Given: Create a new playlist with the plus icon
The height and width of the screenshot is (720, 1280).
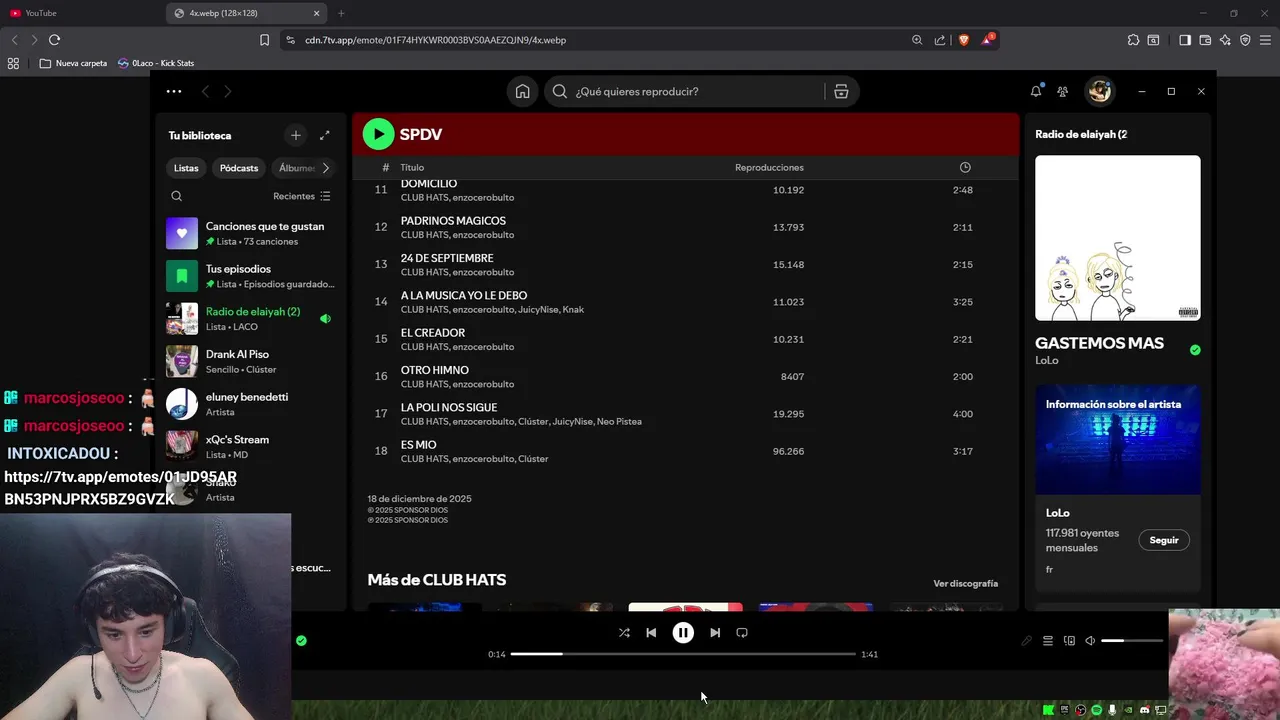Looking at the screenshot, I should 295,135.
